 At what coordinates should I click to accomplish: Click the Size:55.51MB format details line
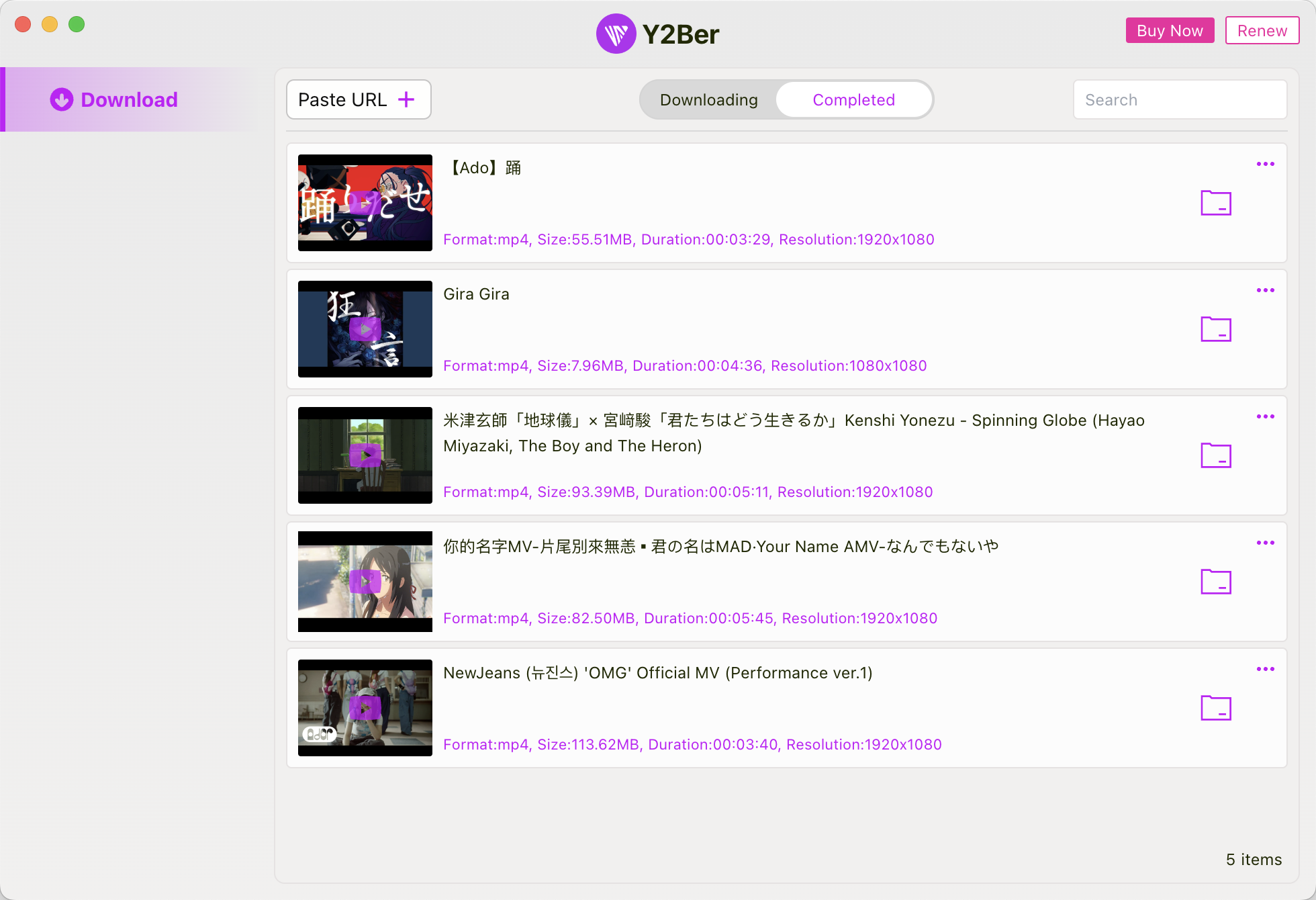click(x=689, y=239)
